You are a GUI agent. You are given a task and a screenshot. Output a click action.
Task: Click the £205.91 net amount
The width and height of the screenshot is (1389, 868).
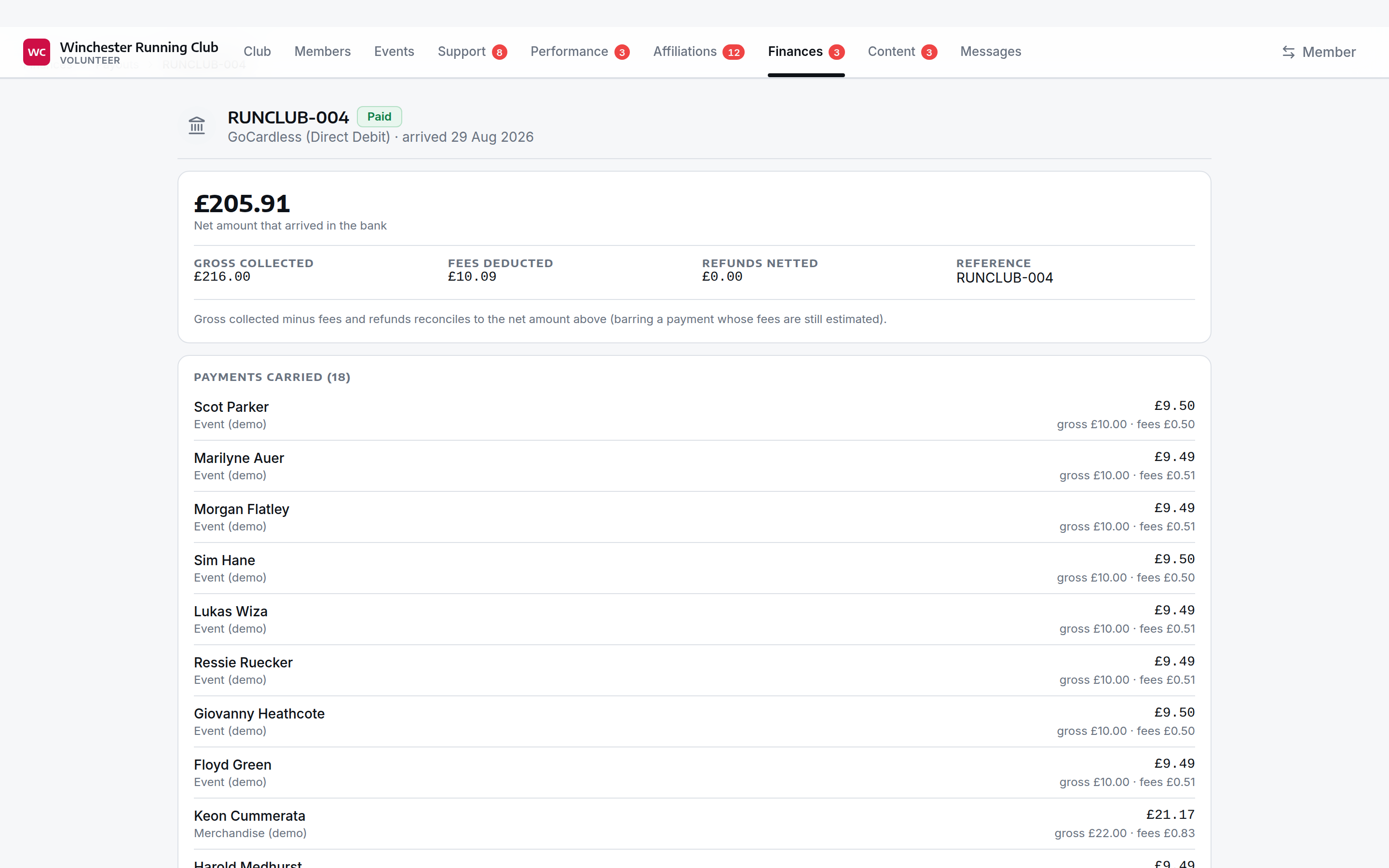click(242, 204)
